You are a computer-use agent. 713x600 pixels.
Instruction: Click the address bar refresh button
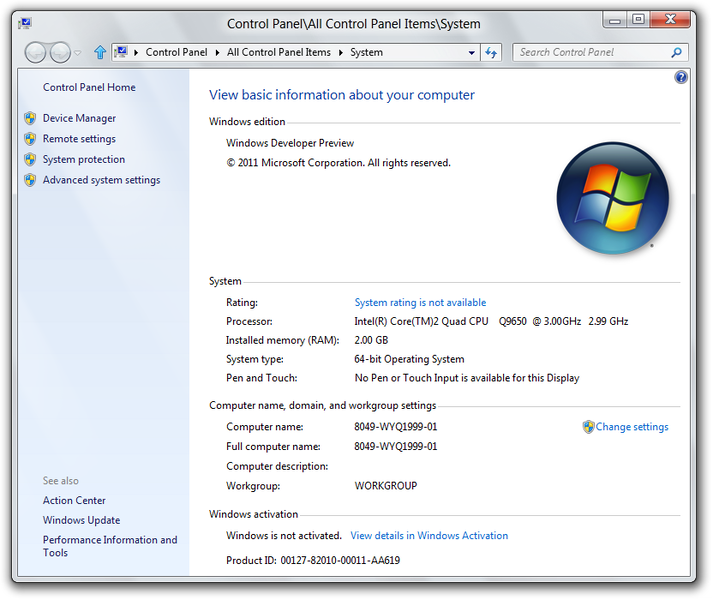point(491,53)
